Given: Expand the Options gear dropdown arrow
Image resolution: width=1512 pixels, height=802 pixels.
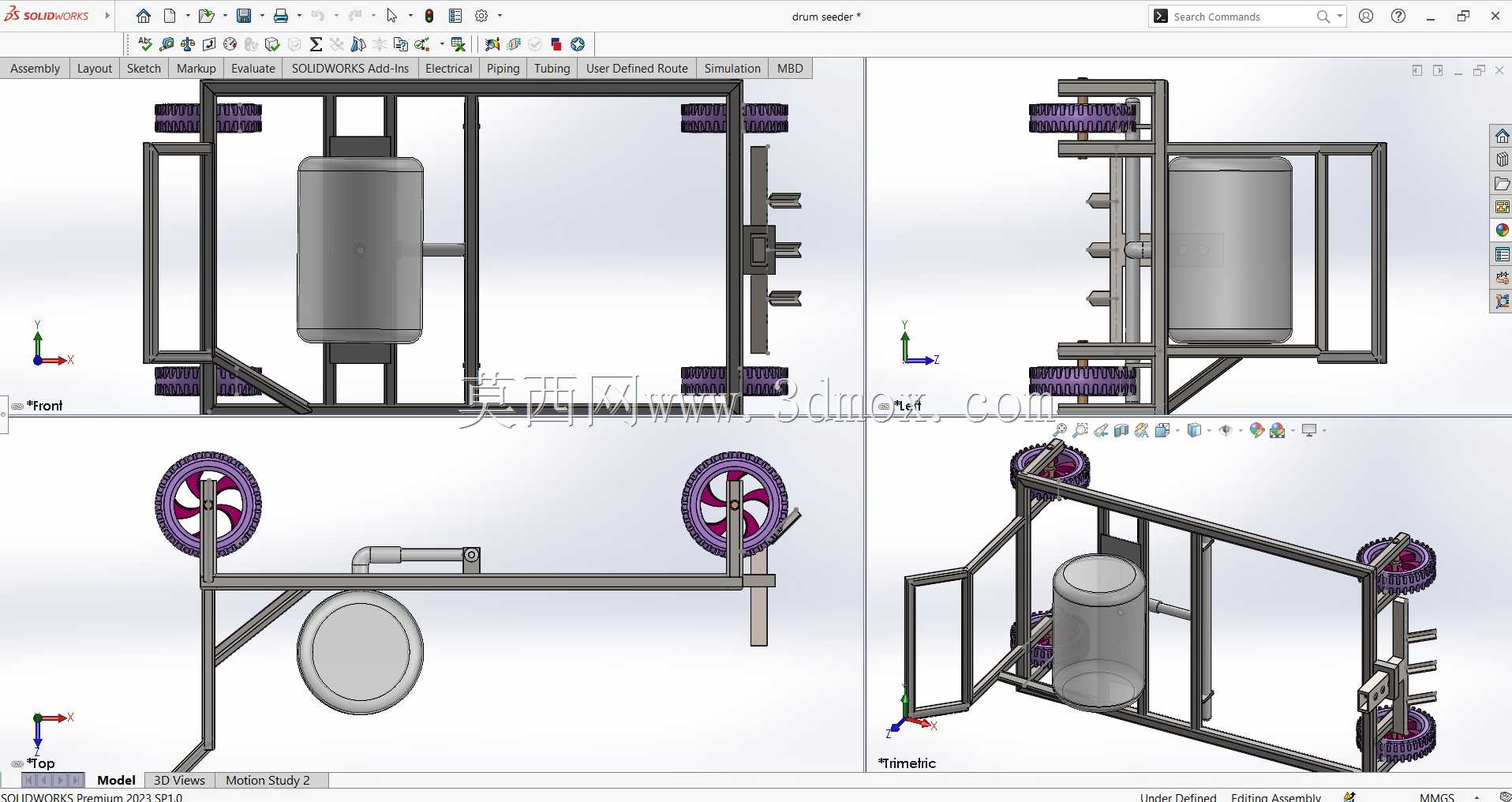Looking at the screenshot, I should point(500,16).
